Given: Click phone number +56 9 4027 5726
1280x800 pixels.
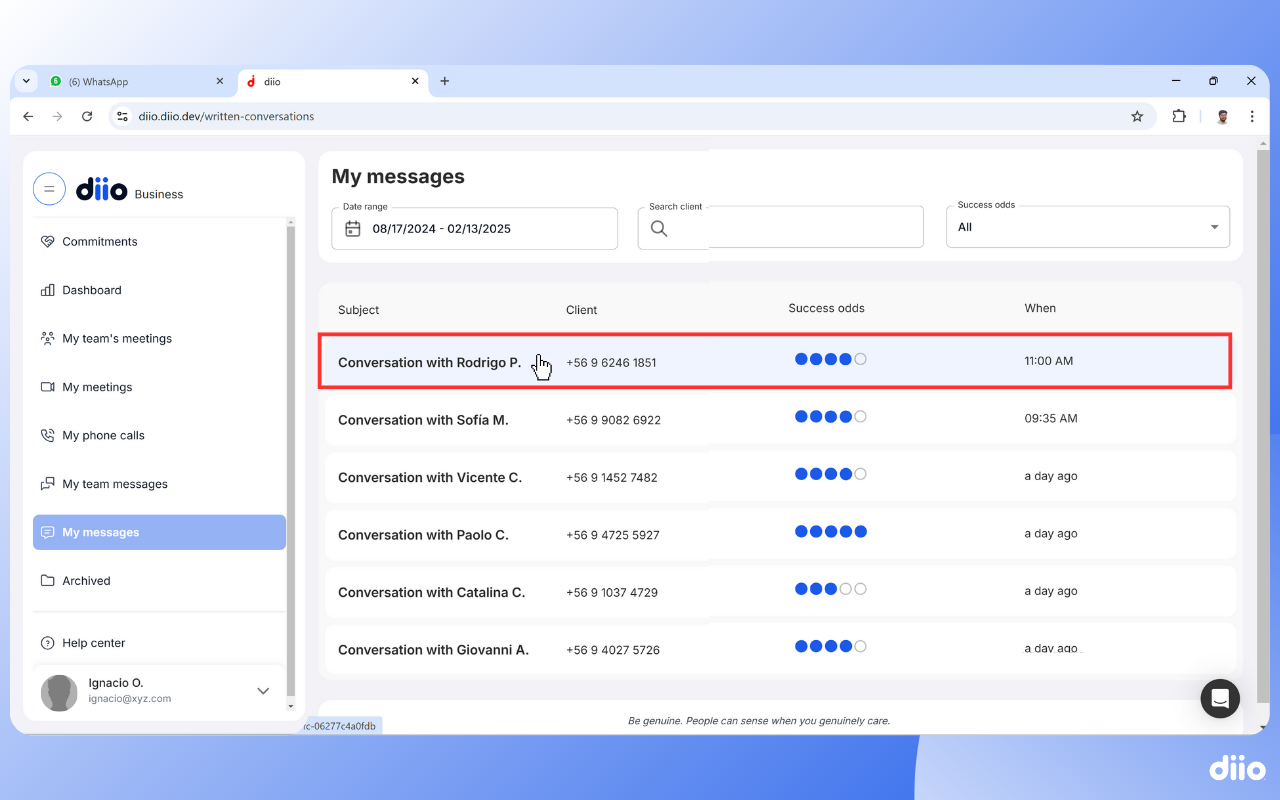Looking at the screenshot, I should coord(613,650).
